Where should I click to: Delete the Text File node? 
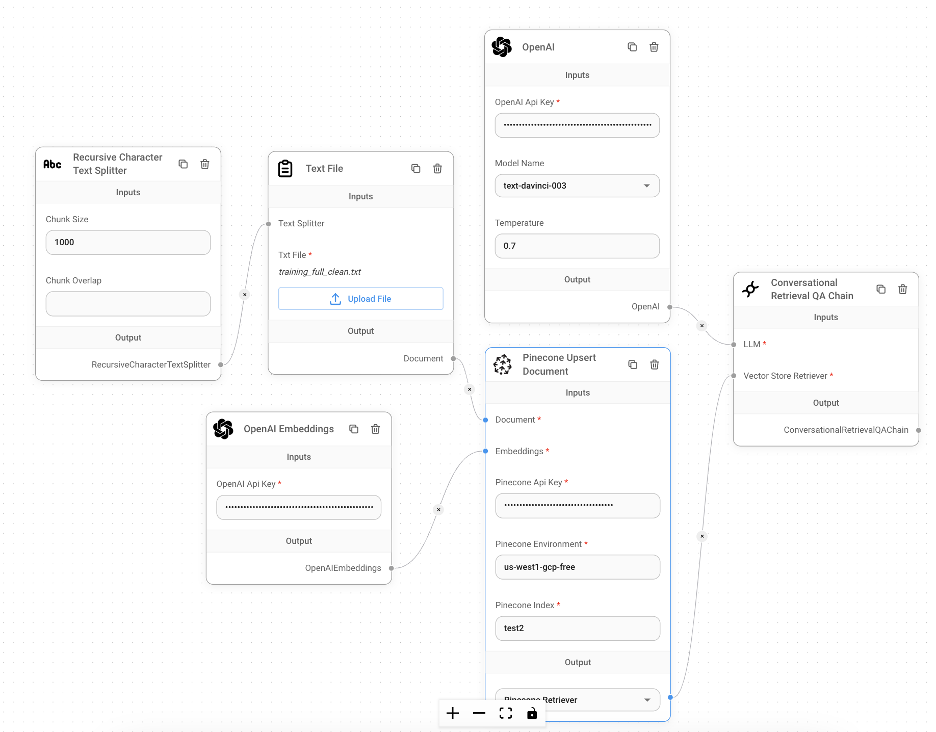coord(438,168)
